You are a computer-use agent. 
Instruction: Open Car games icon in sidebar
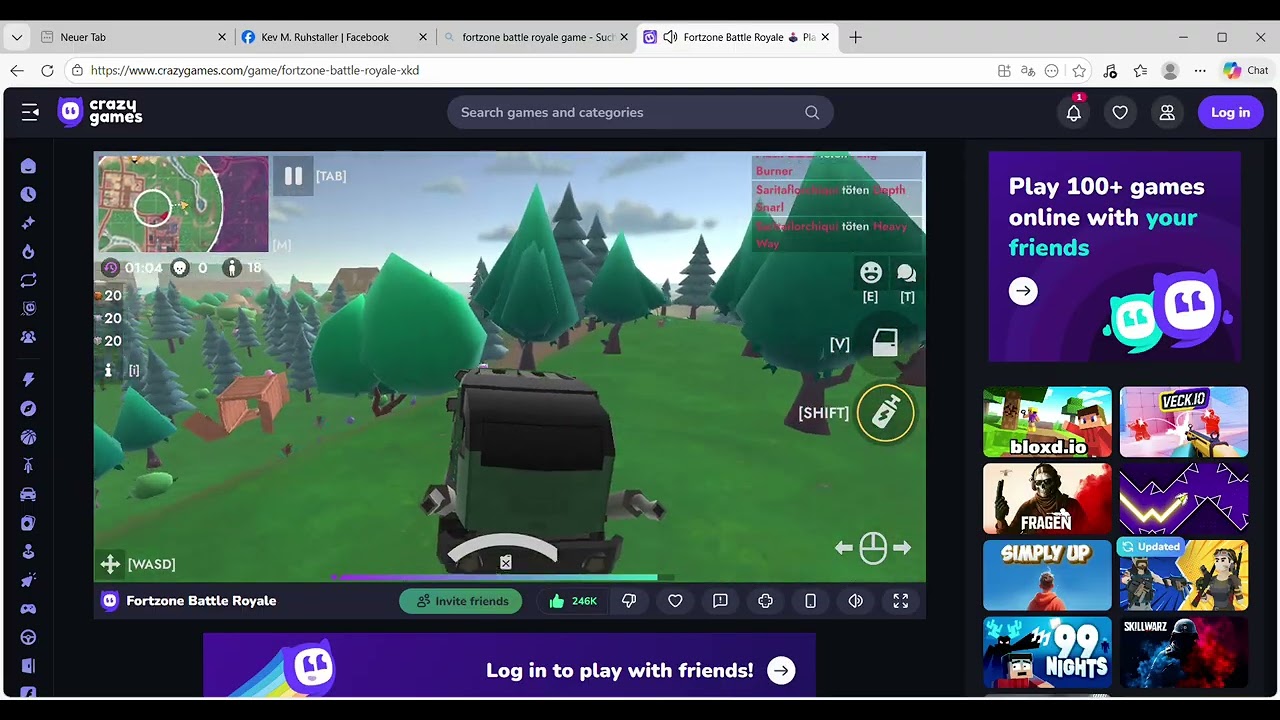click(28, 494)
